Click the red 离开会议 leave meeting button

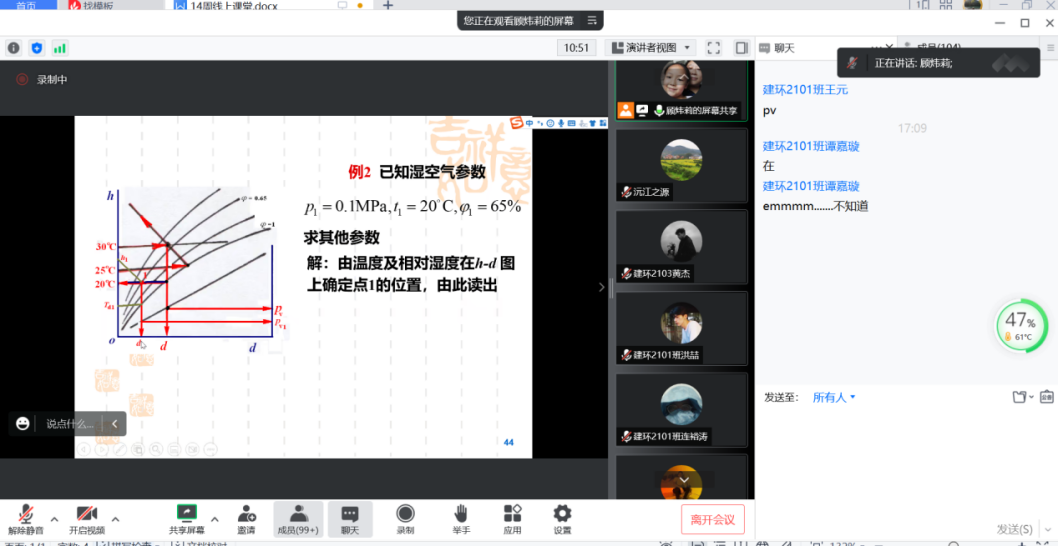point(712,520)
